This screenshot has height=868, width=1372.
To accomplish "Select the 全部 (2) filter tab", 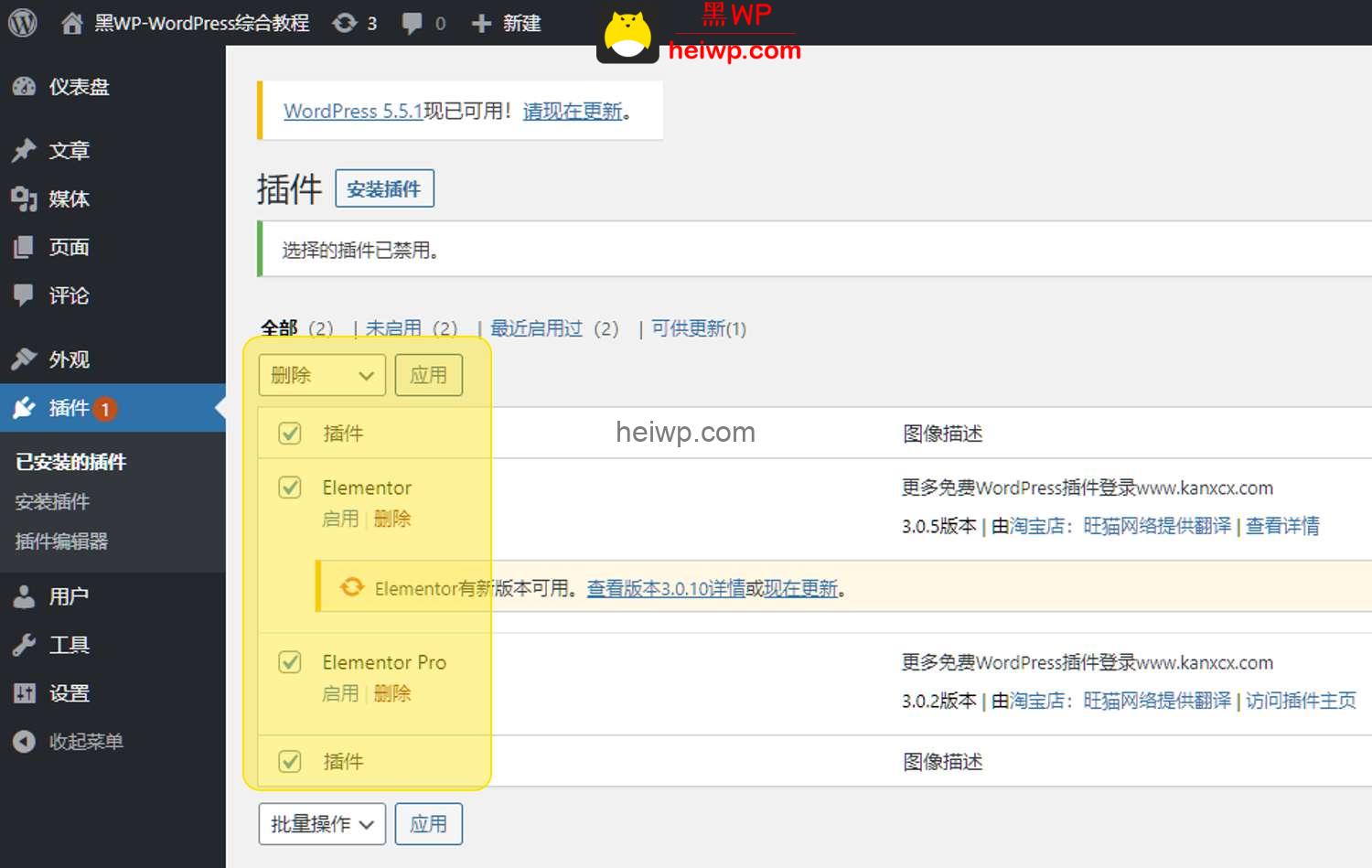I will coord(297,328).
